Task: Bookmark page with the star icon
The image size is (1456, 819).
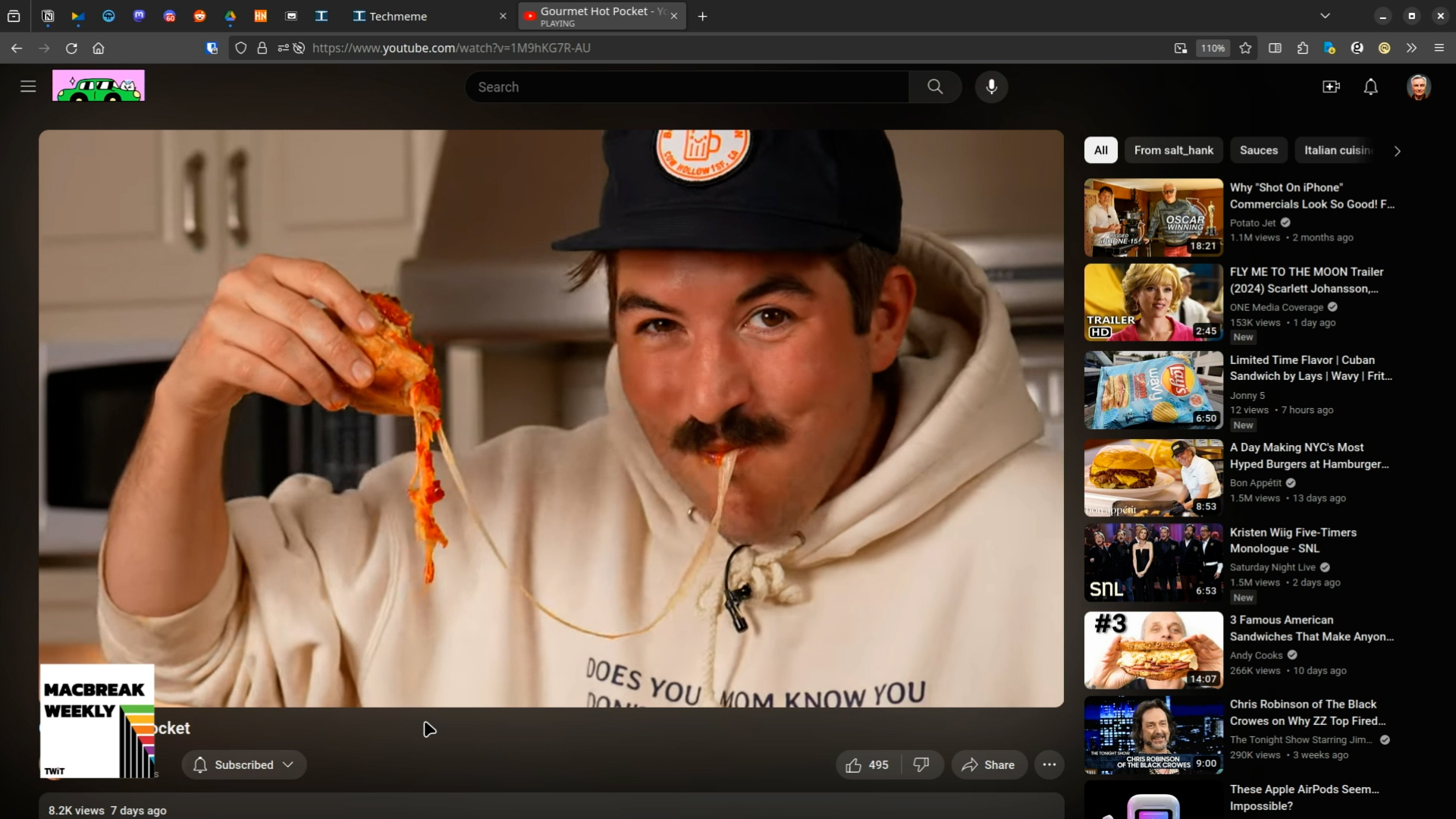Action: click(1245, 48)
